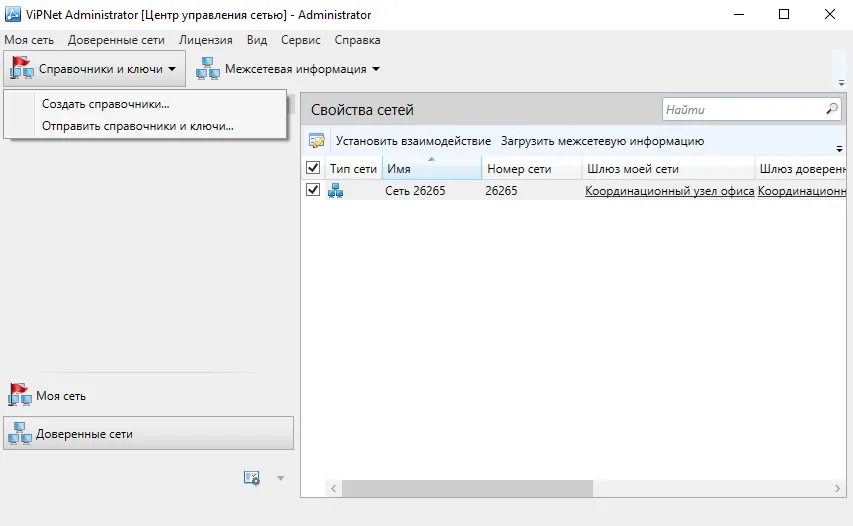Minimize the ViPNet Administrator window
Viewport: 853px width, 526px height.
coord(739,14)
